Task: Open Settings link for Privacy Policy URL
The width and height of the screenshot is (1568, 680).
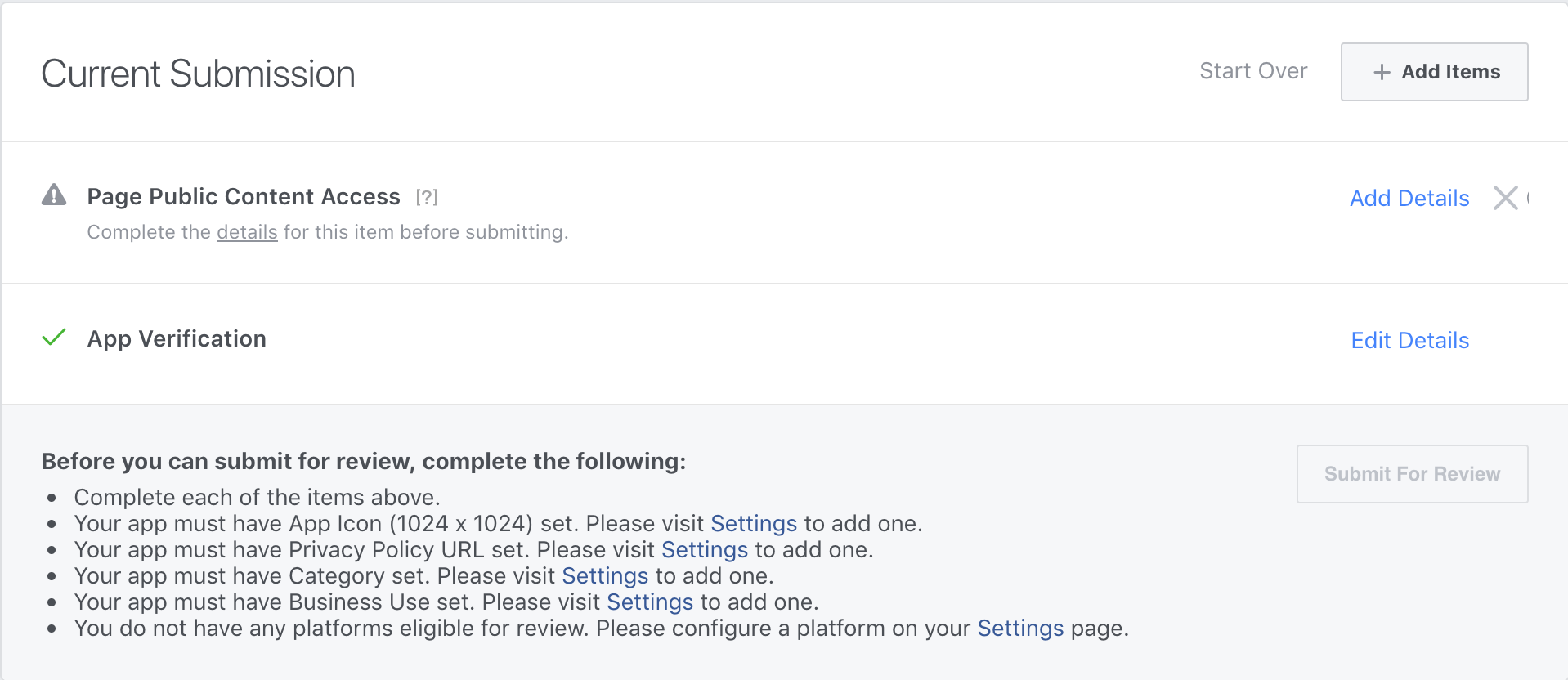Action: coord(704,549)
